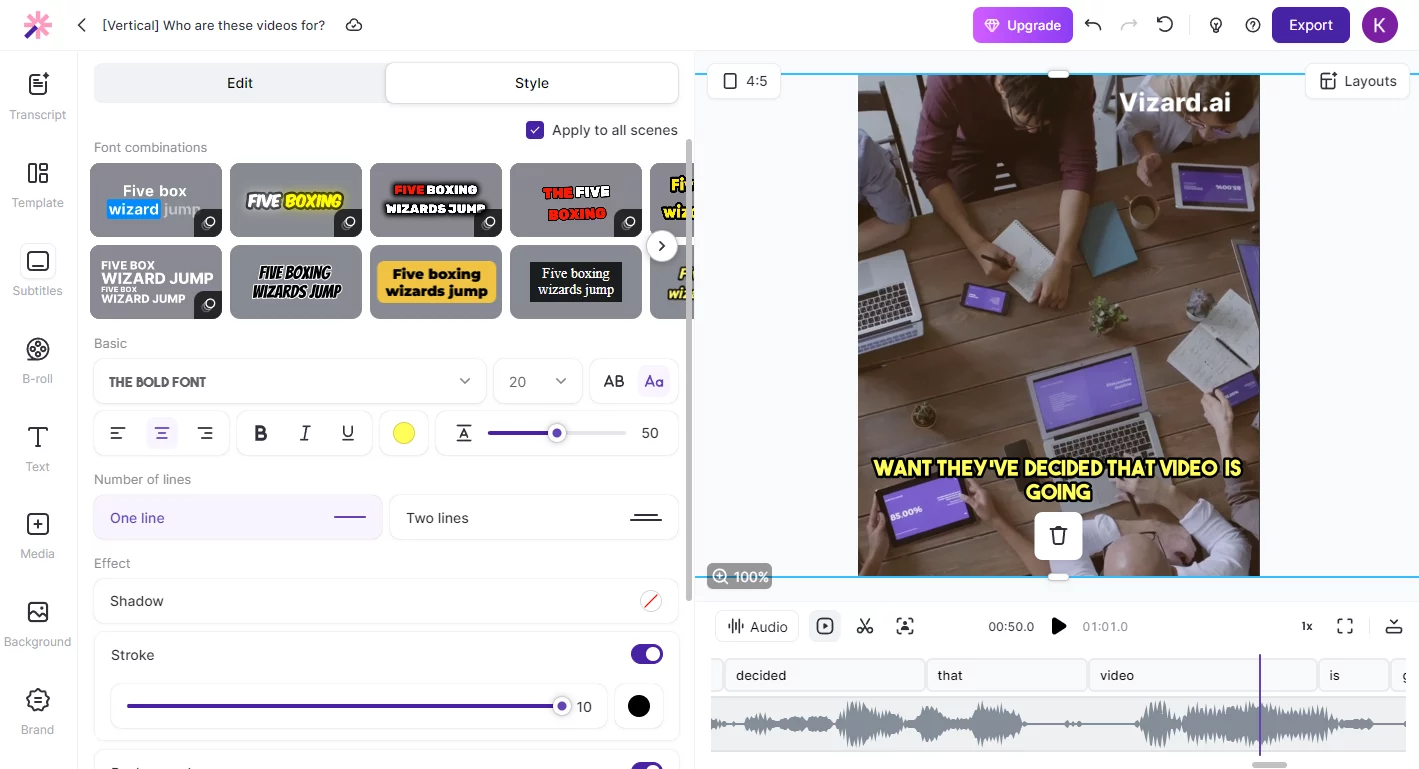This screenshot has width=1419, height=769.
Task: Enter fullscreen preview mode
Action: click(x=1345, y=626)
